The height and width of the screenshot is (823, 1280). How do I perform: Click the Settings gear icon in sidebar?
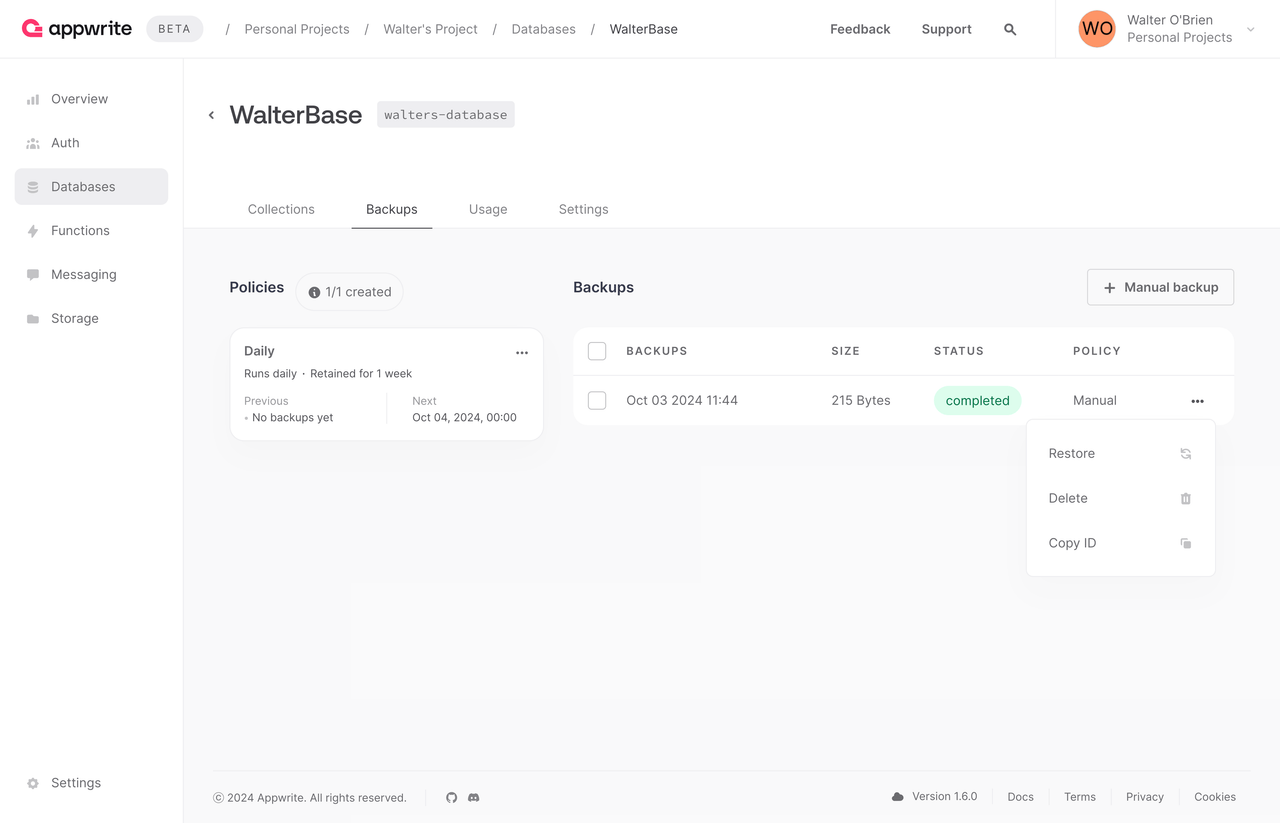(x=33, y=783)
